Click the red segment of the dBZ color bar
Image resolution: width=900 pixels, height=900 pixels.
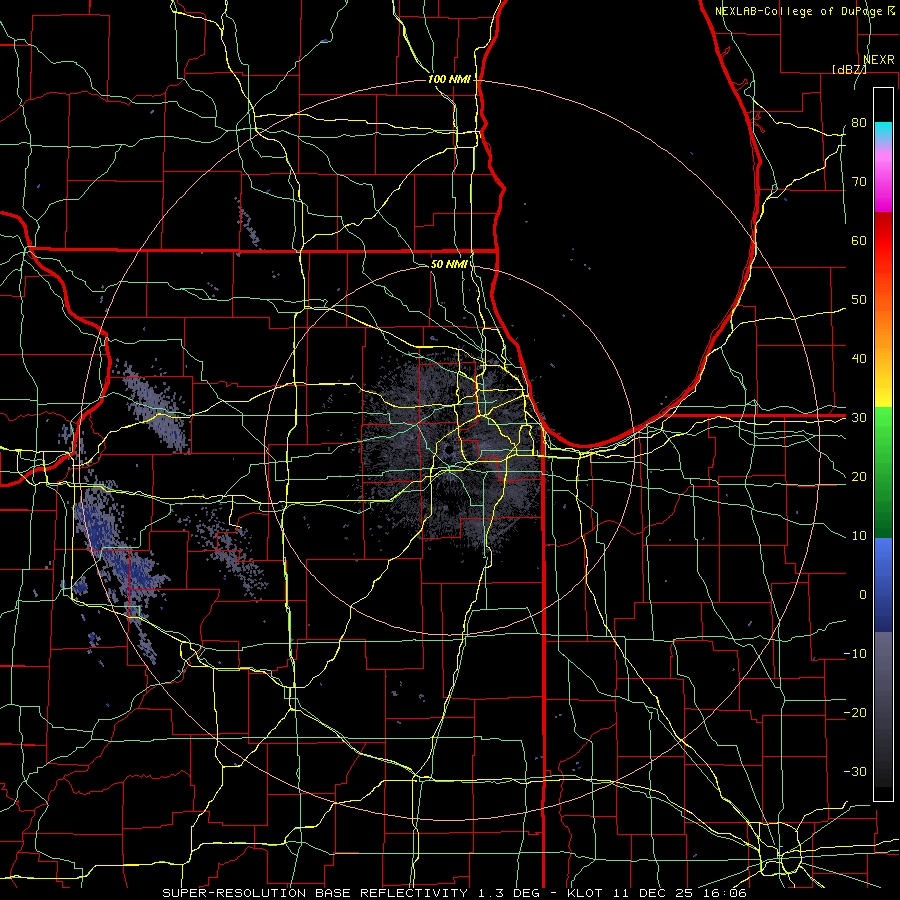pos(883,241)
